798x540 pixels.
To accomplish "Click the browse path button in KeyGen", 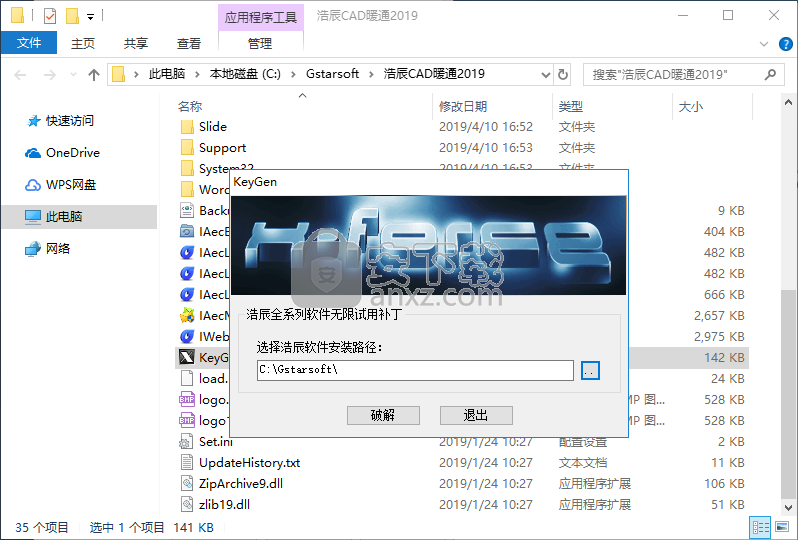I will pyautogui.click(x=590, y=371).
